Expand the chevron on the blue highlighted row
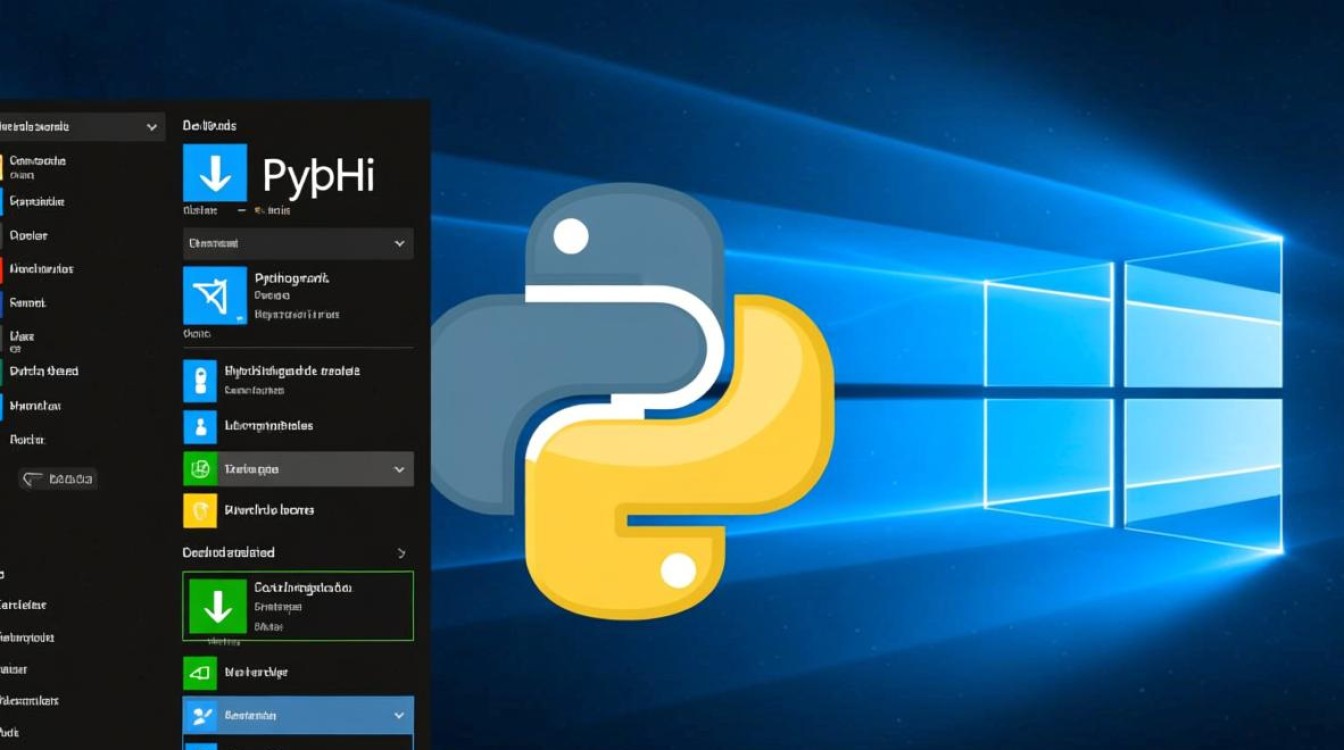Screen dimensions: 1344x750 pos(399,716)
